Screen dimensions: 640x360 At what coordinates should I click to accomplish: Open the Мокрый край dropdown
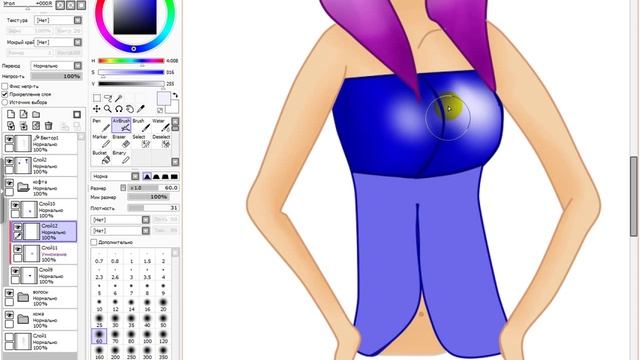pyautogui.click(x=58, y=42)
